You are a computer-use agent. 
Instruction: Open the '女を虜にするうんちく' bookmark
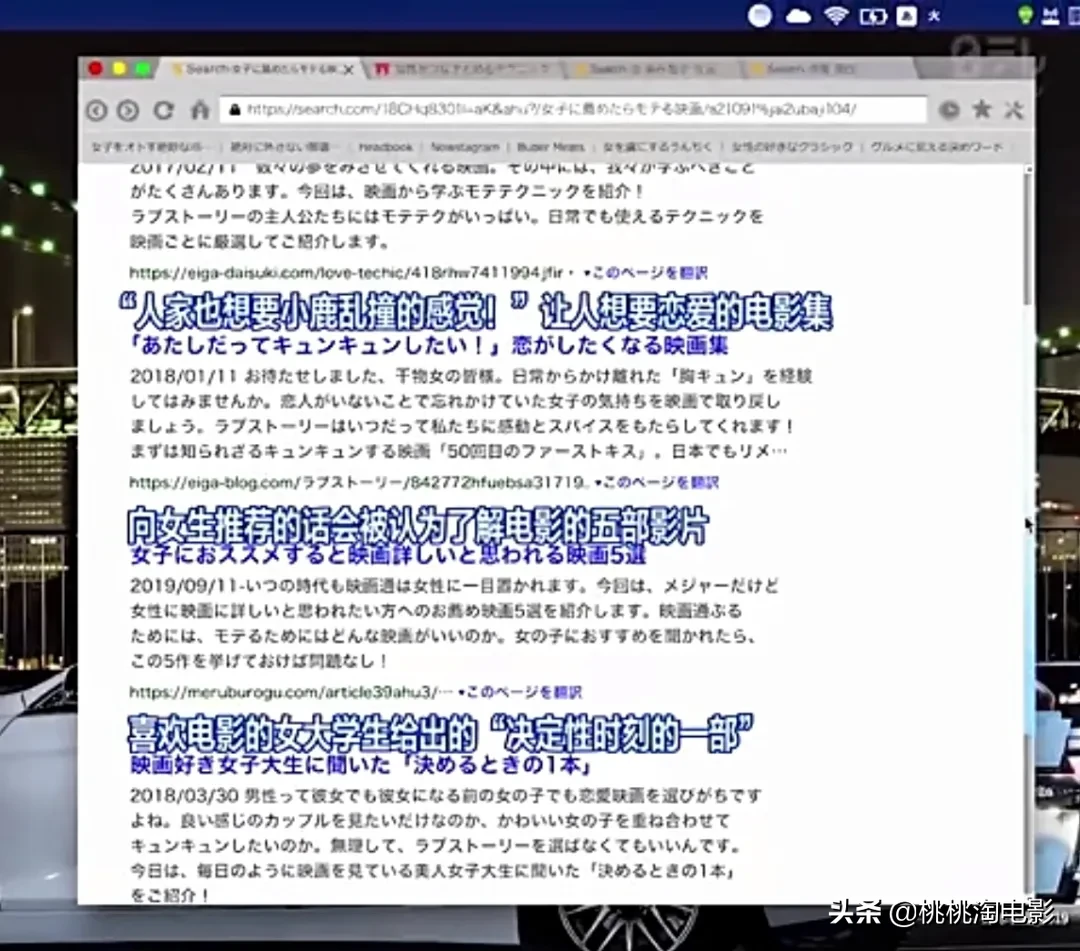pos(658,147)
